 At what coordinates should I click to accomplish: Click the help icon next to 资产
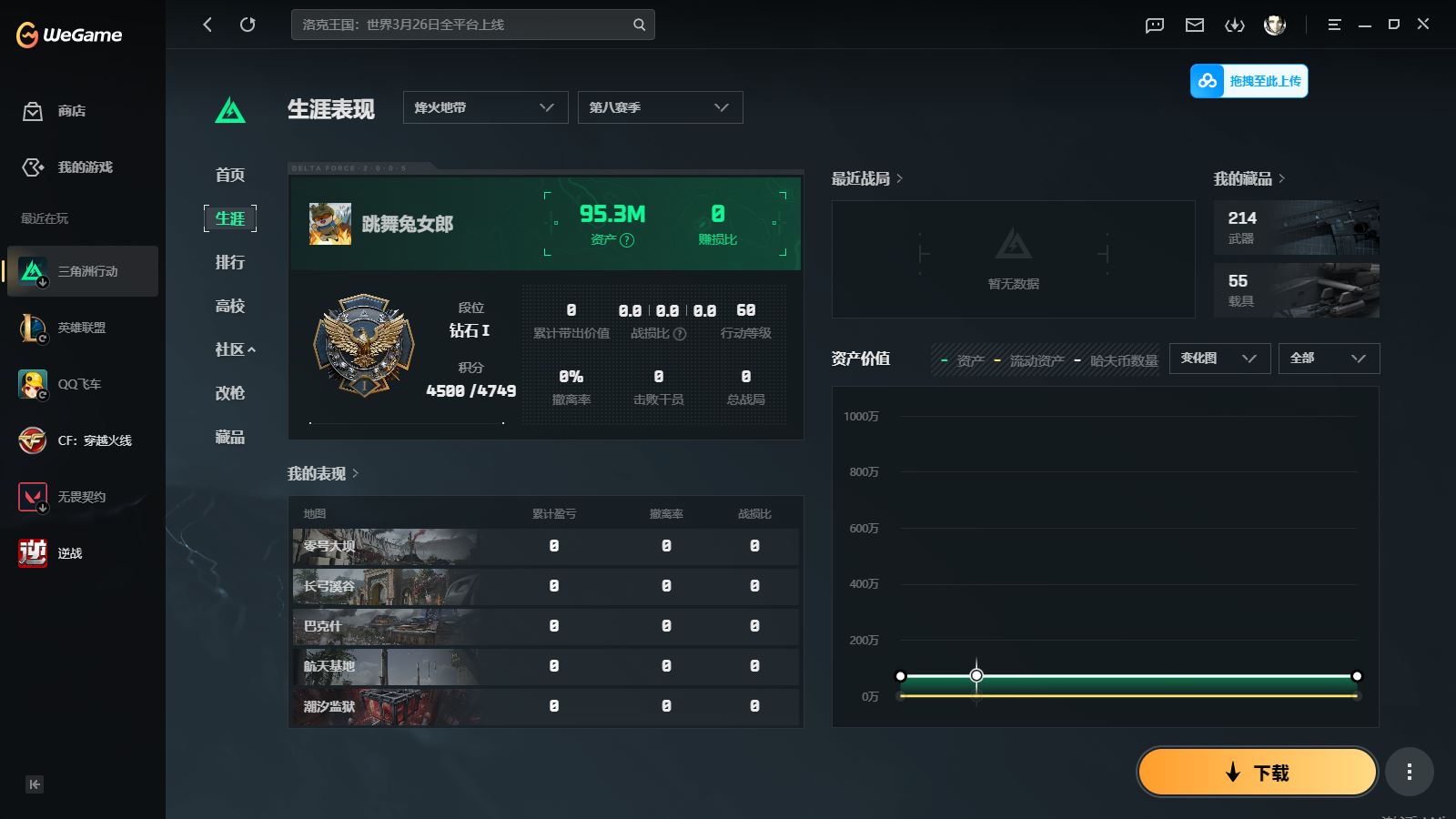pos(627,240)
